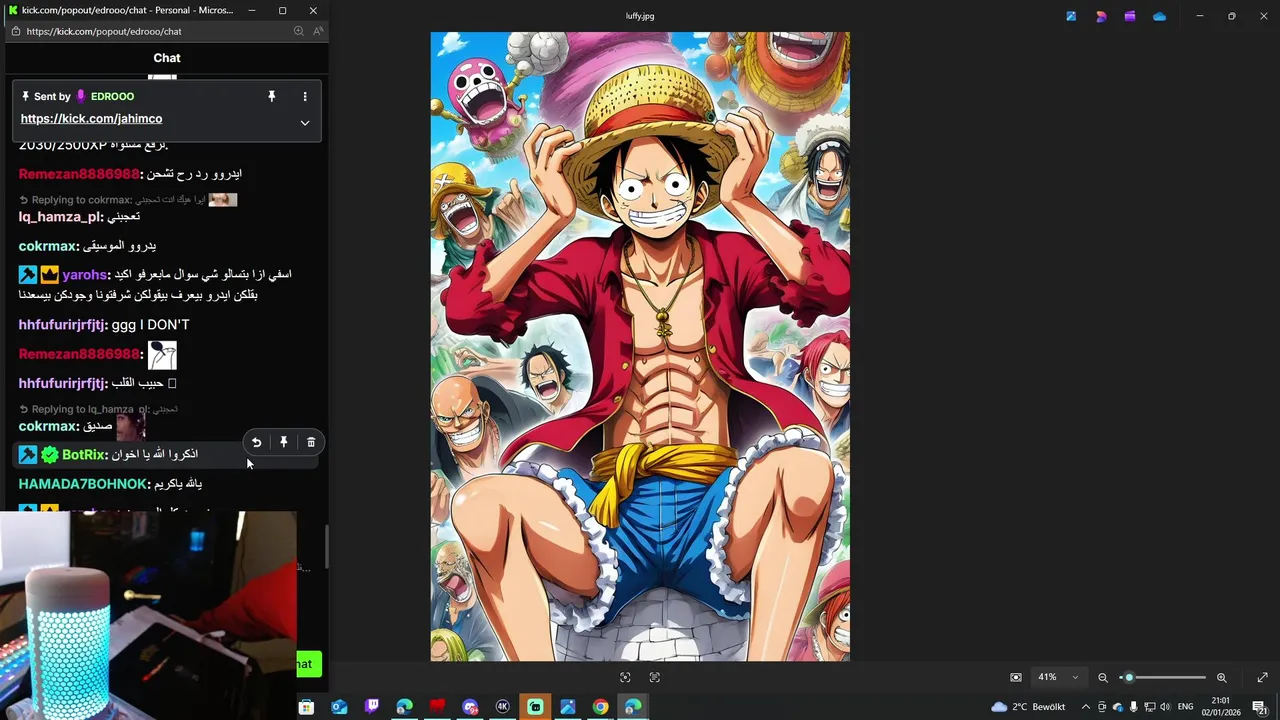
Task: Click the green verified badge beside BotRix
Action: (x=50, y=455)
